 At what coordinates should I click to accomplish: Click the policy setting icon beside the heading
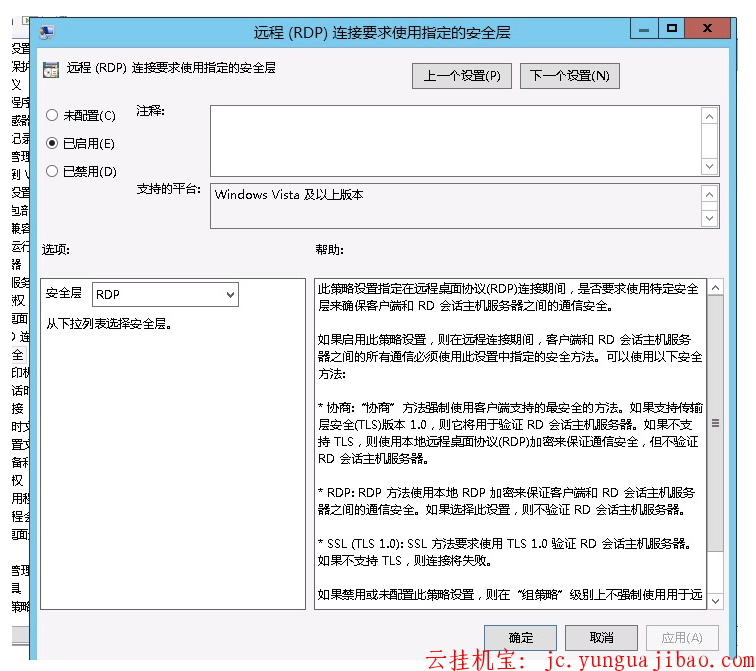(x=51, y=70)
